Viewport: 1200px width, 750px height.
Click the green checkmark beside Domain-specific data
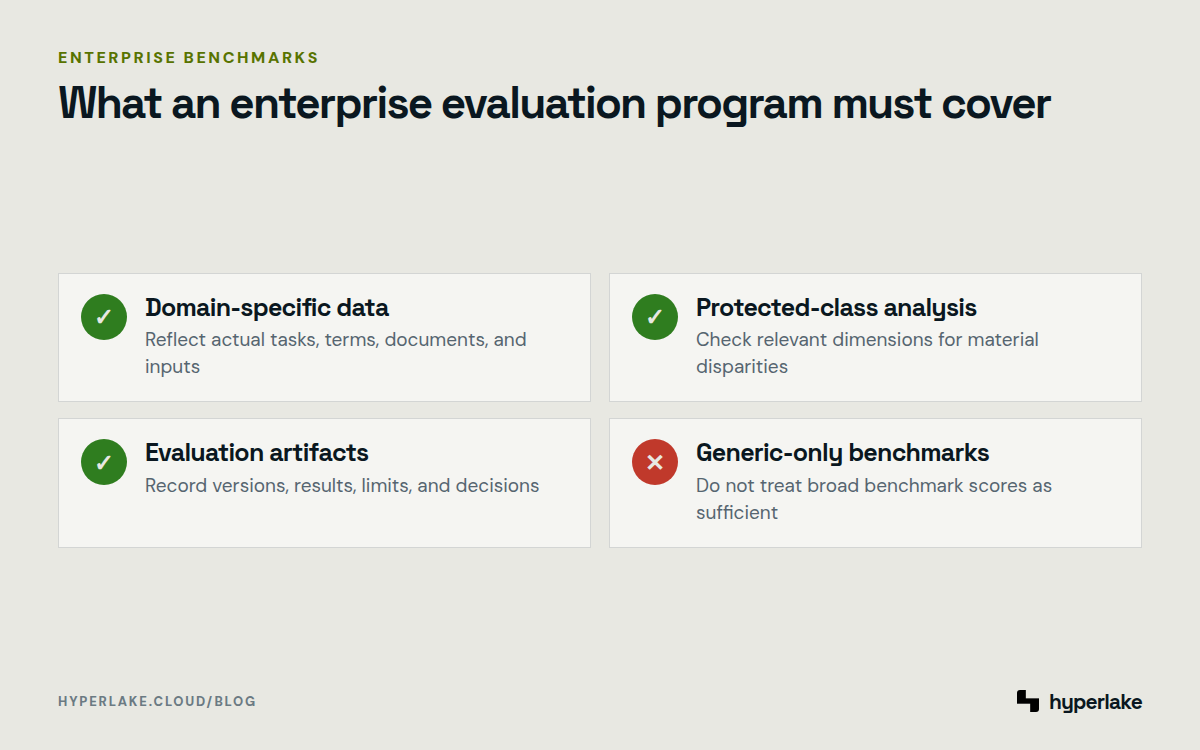(x=104, y=317)
